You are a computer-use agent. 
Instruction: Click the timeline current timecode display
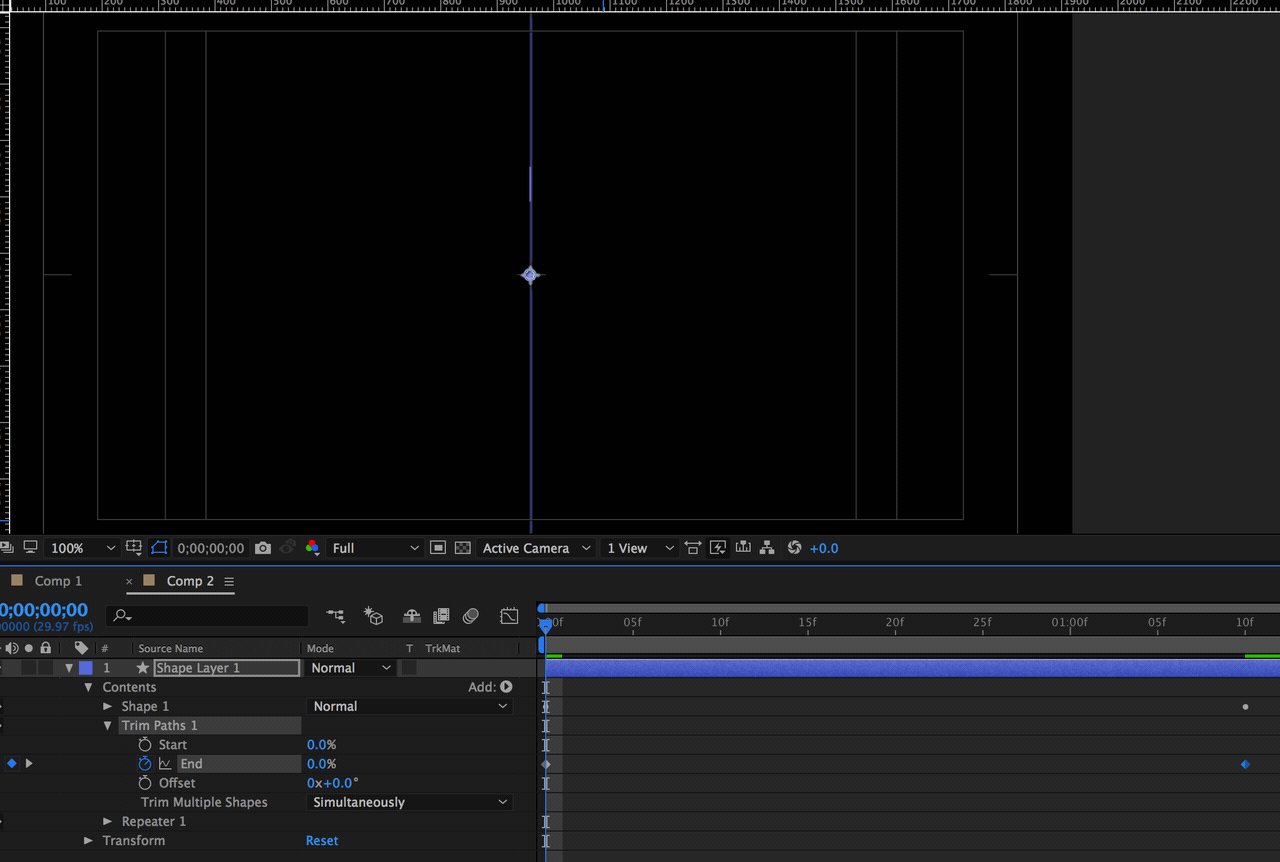pyautogui.click(x=44, y=610)
